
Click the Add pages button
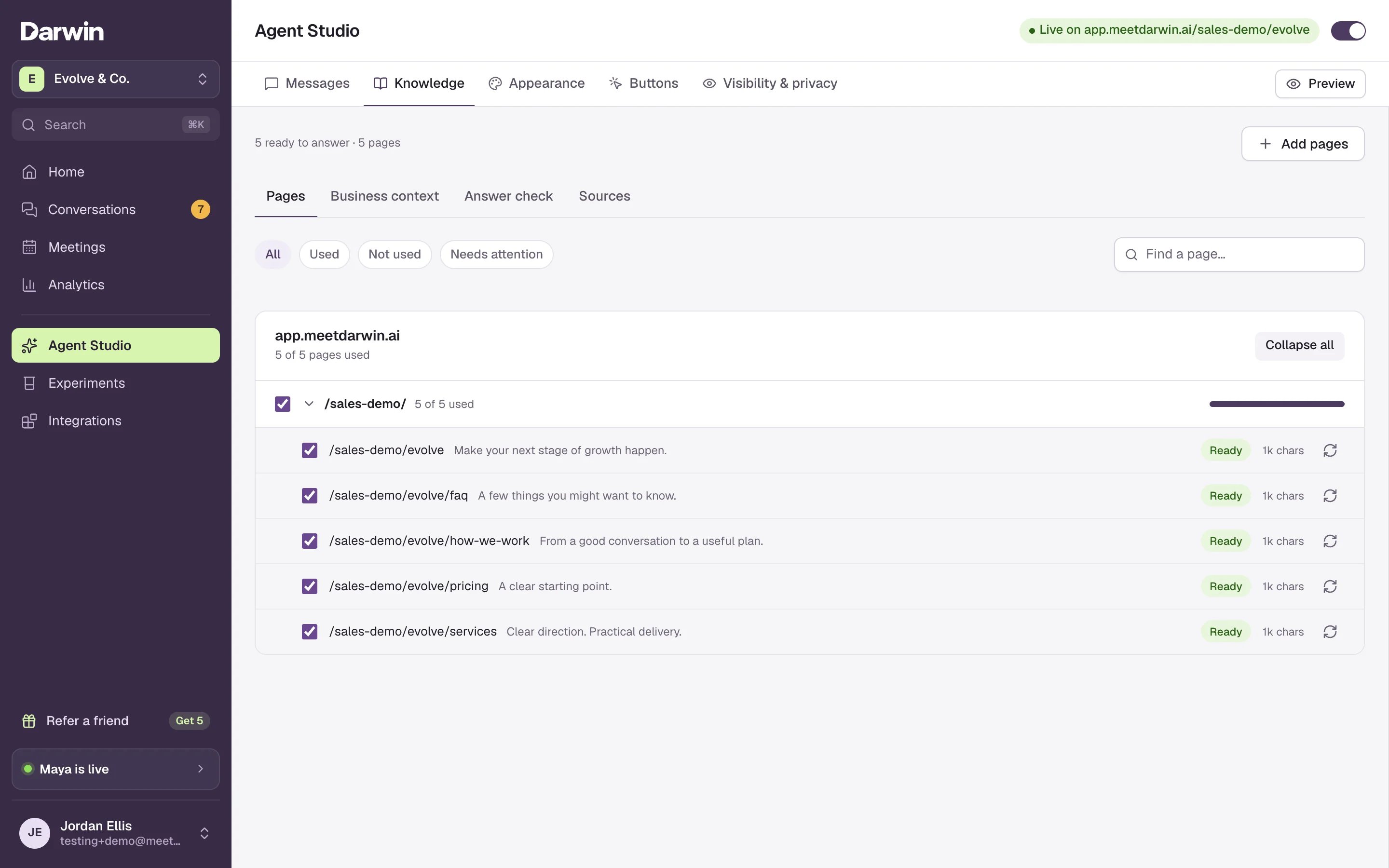click(x=1303, y=144)
